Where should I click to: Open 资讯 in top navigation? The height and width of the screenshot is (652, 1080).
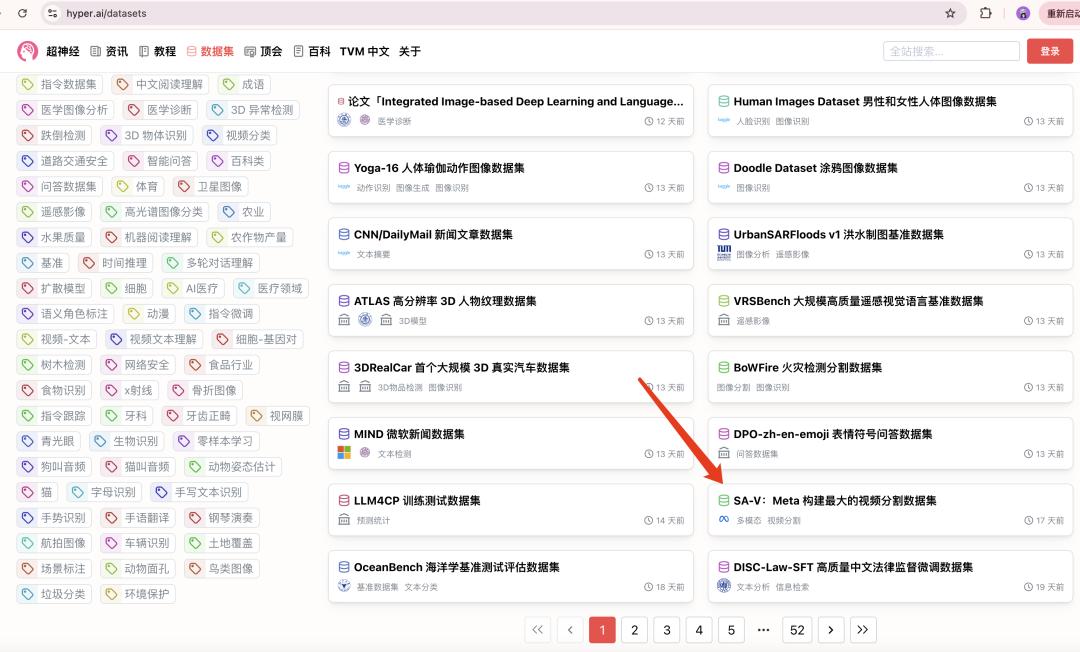(110, 51)
